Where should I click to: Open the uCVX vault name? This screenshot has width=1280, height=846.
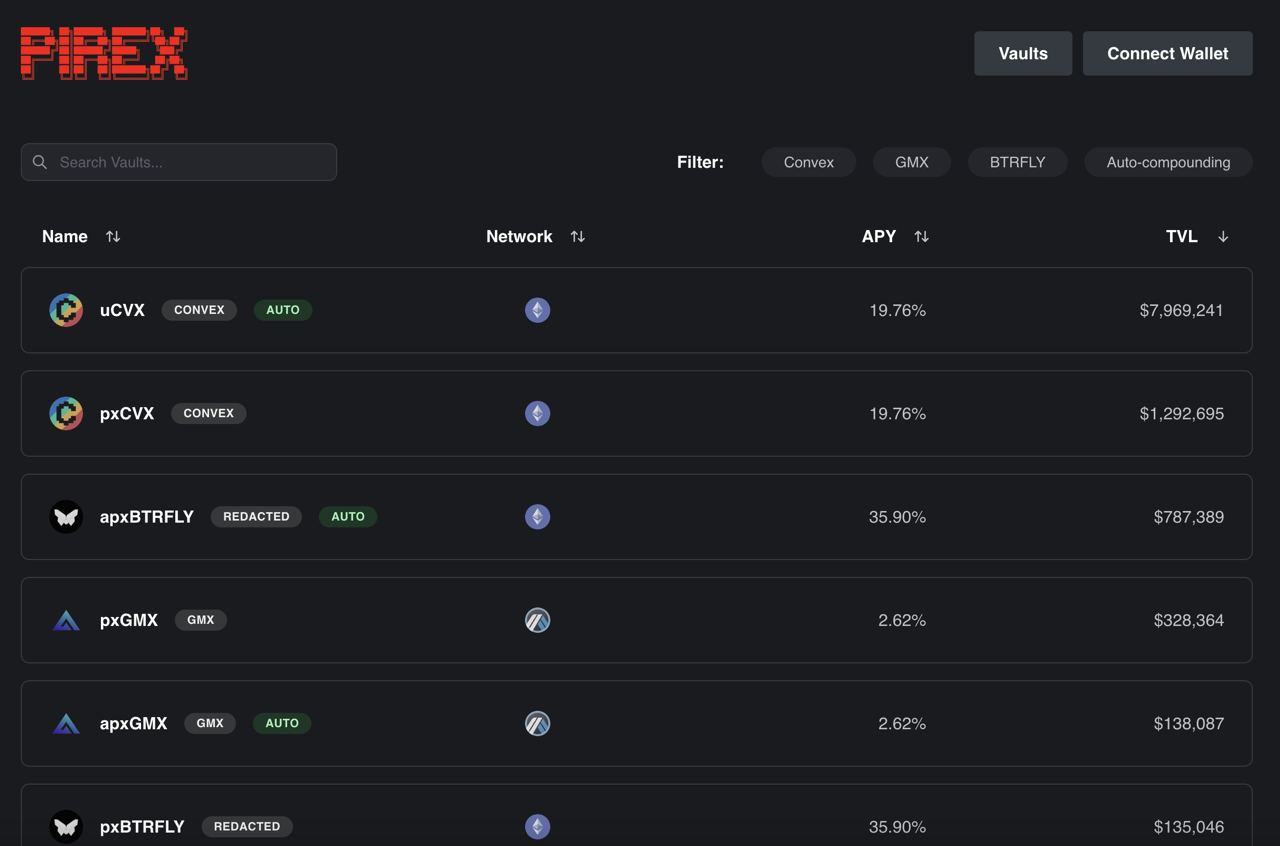122,310
